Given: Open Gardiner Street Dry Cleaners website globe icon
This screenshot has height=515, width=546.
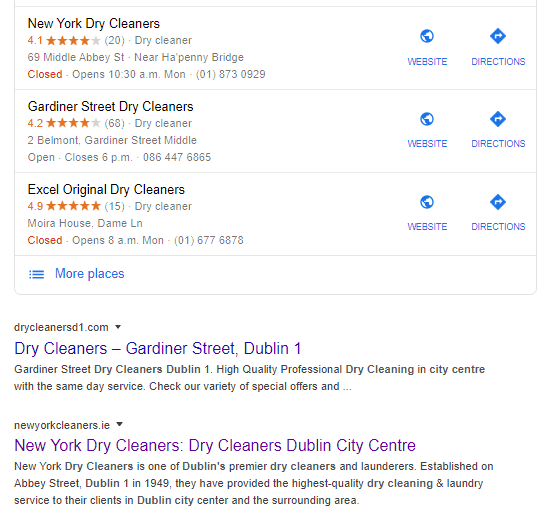Looking at the screenshot, I should (x=427, y=119).
